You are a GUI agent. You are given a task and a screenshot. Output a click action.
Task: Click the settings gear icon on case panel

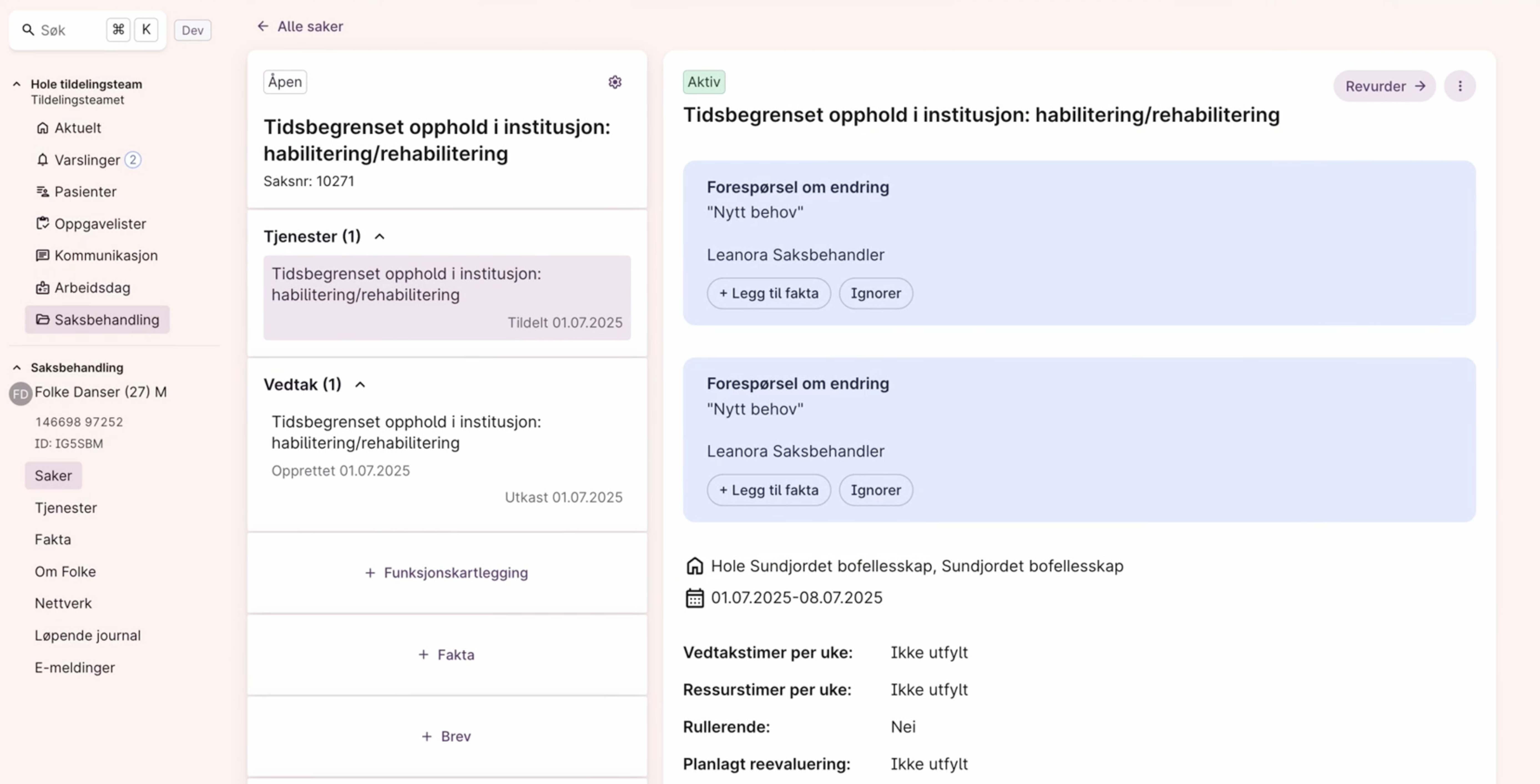point(615,82)
